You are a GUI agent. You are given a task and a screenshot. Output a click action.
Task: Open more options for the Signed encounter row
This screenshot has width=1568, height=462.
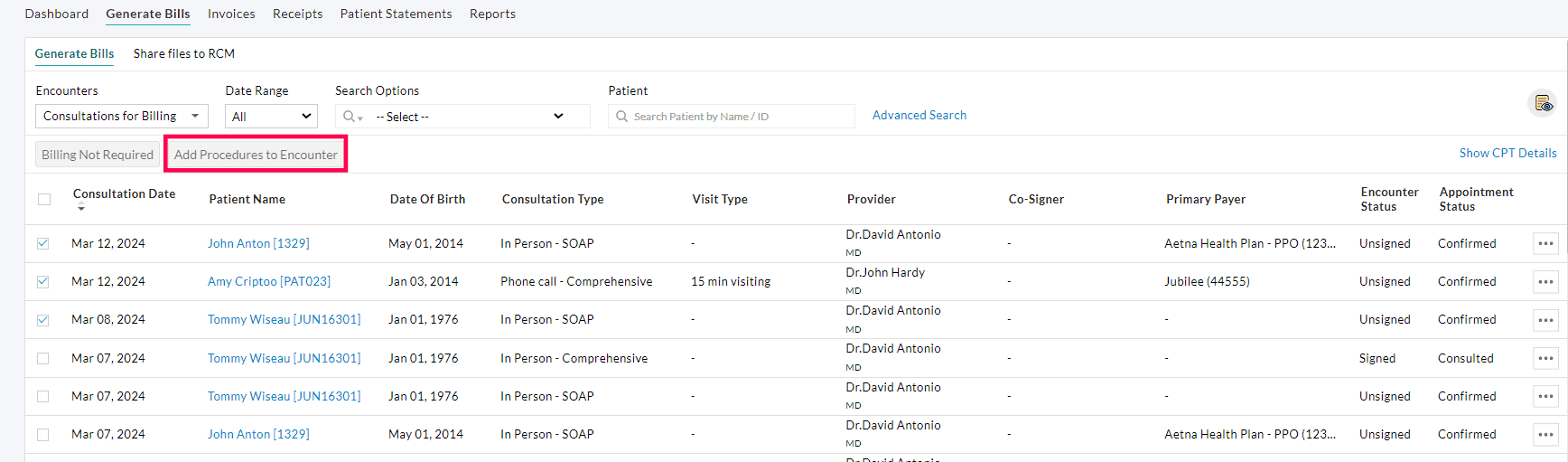(1545, 359)
